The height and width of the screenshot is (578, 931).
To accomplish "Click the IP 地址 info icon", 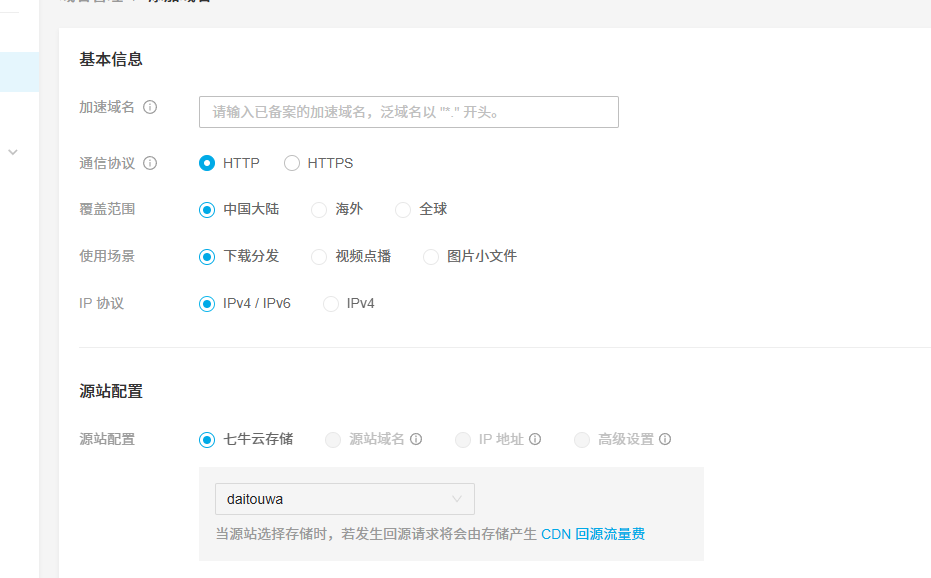I will (x=536, y=439).
